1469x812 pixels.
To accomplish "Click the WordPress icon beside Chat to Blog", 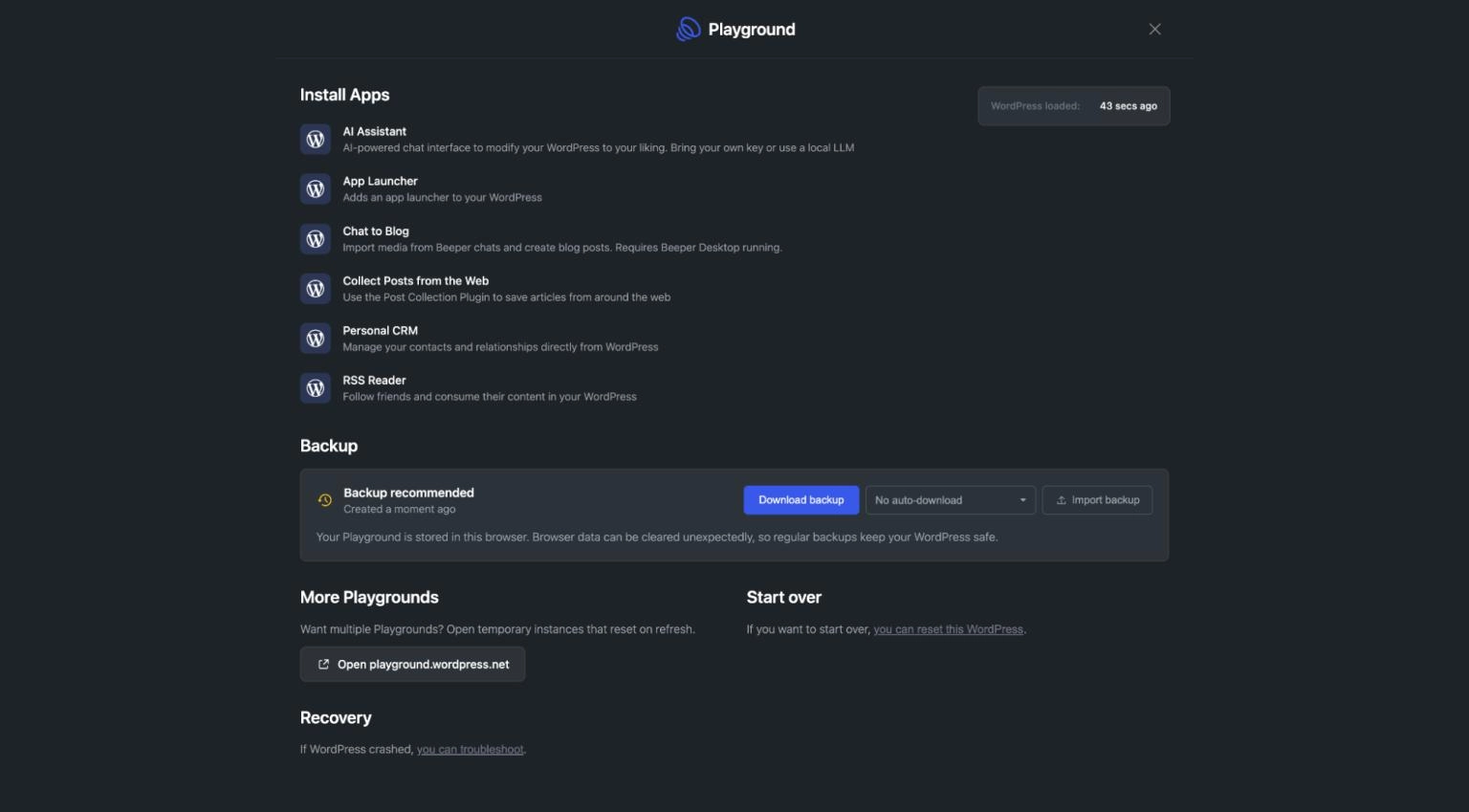I will click(x=315, y=238).
